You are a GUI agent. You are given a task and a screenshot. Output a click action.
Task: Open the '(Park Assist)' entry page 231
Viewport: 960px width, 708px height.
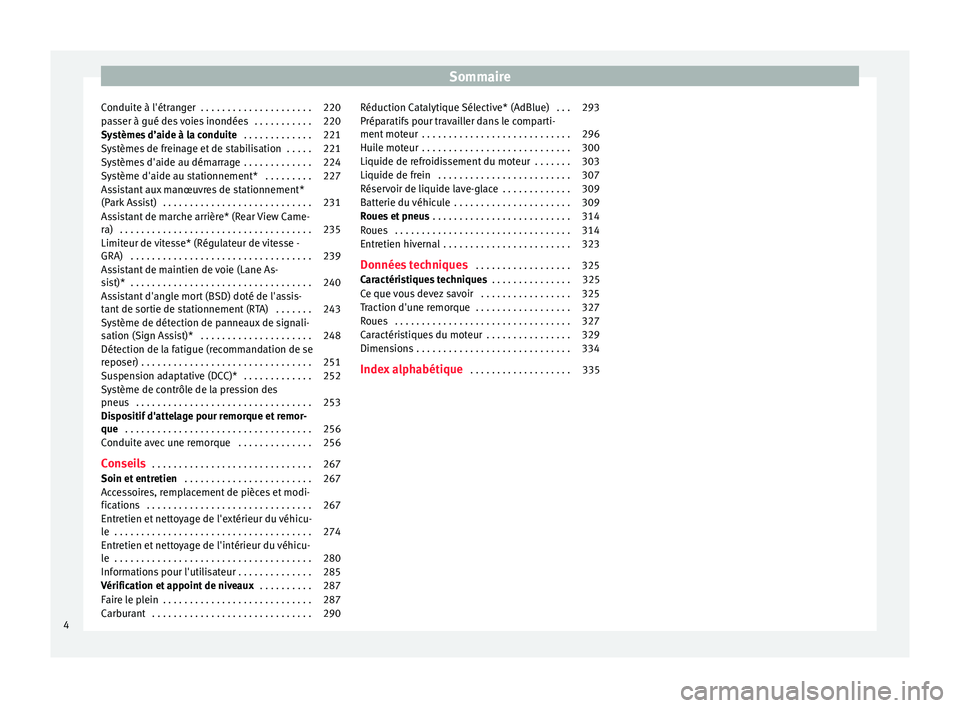(220, 203)
